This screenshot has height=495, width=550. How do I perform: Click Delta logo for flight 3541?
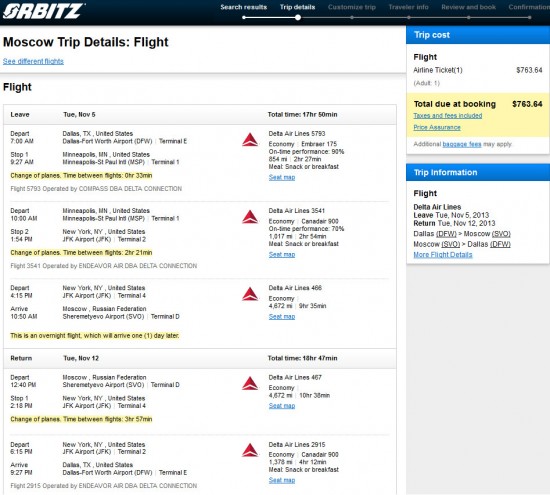click(250, 217)
